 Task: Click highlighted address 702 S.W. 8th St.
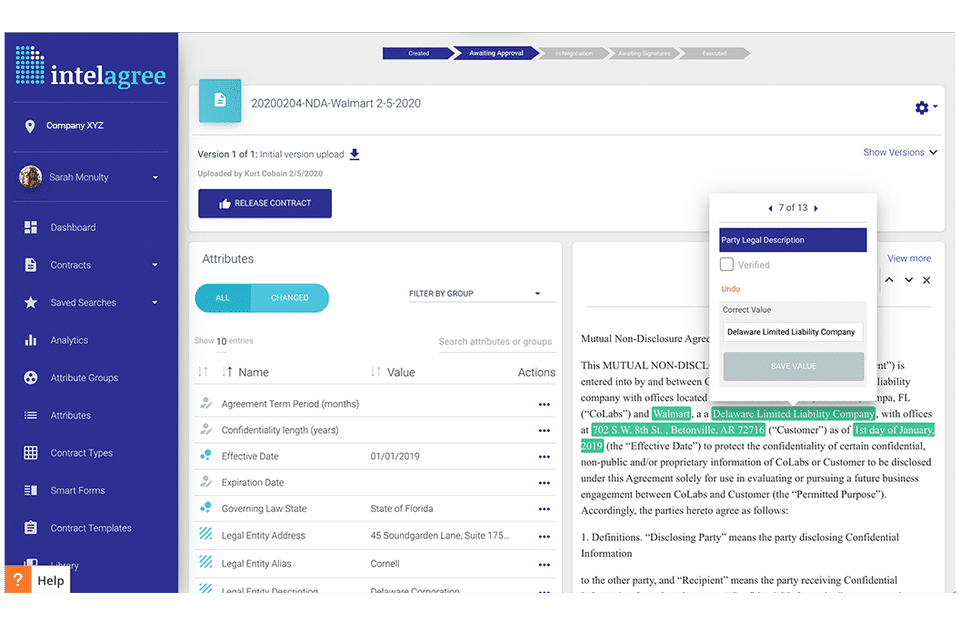[x=678, y=430]
